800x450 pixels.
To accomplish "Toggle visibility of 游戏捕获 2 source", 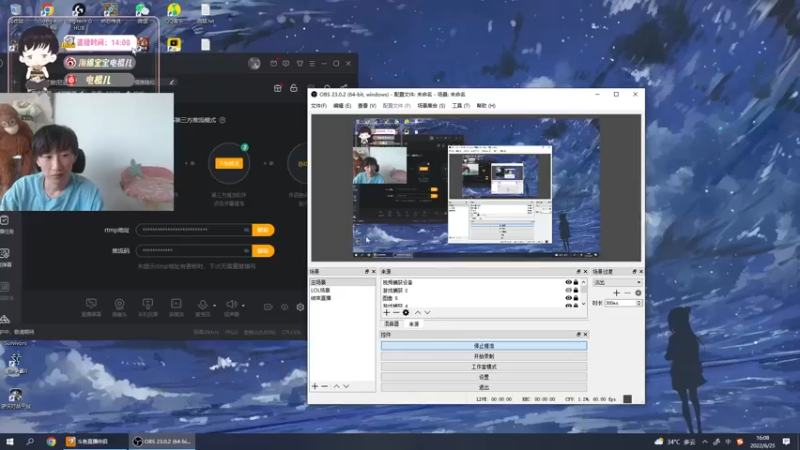I will 568,290.
